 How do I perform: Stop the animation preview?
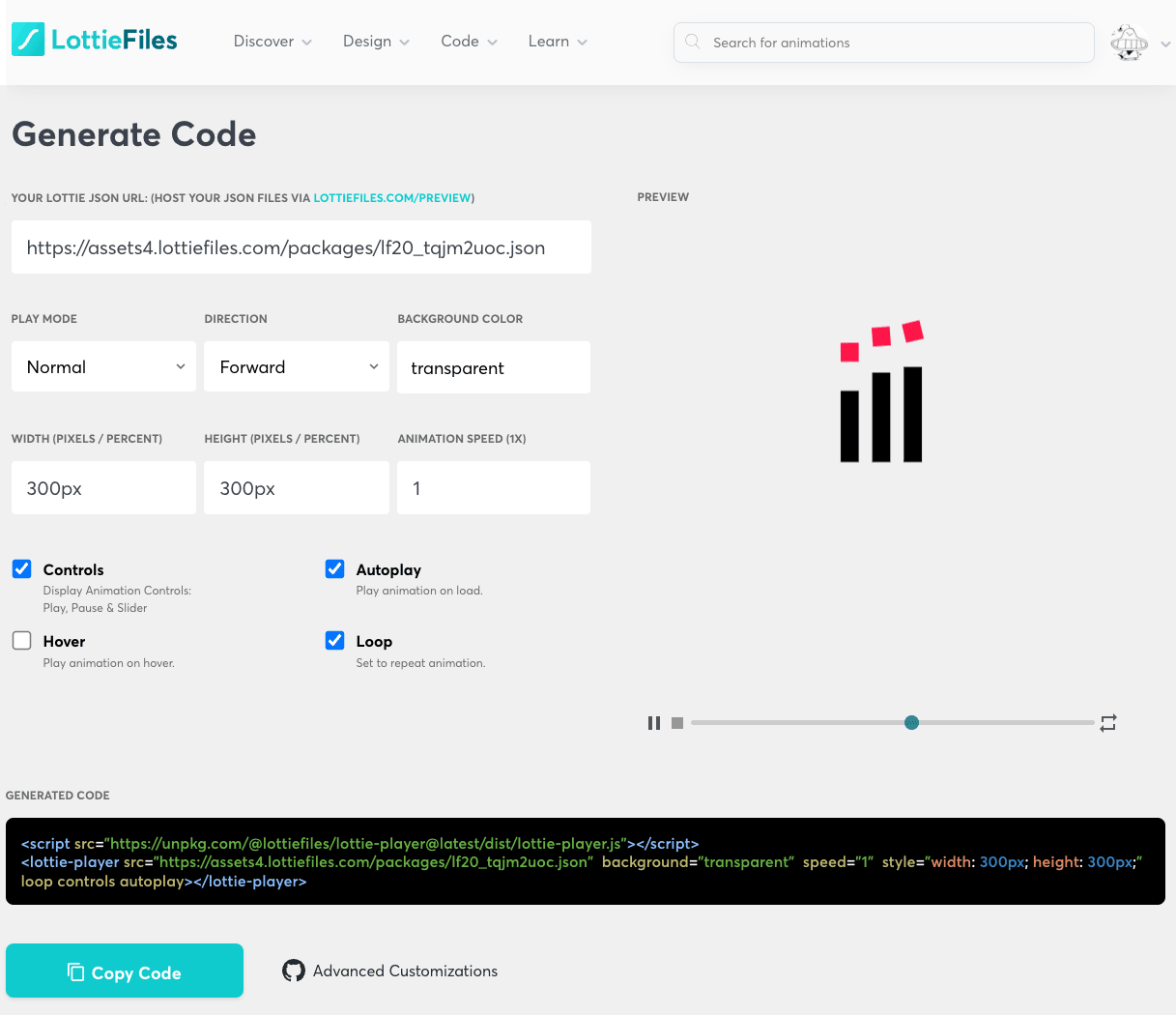point(677,723)
